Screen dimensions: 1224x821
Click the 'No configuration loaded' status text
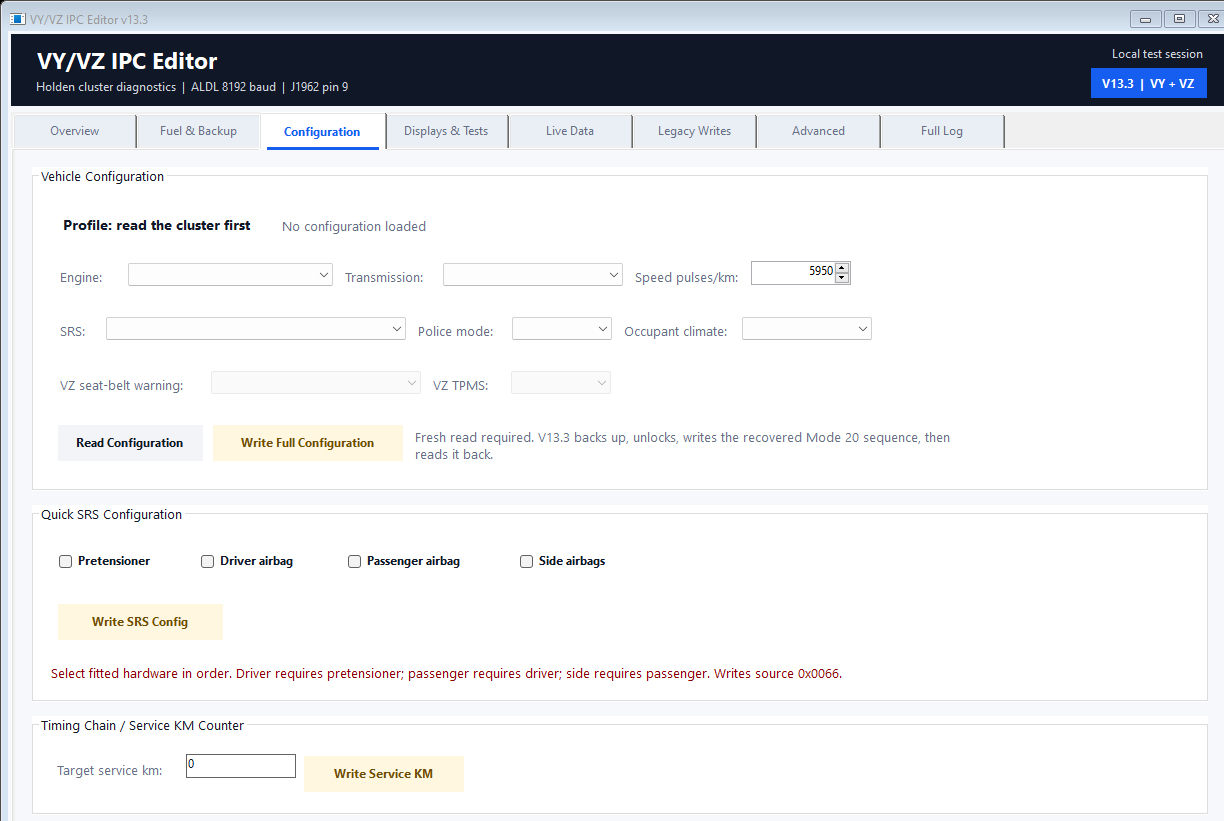[x=354, y=227]
